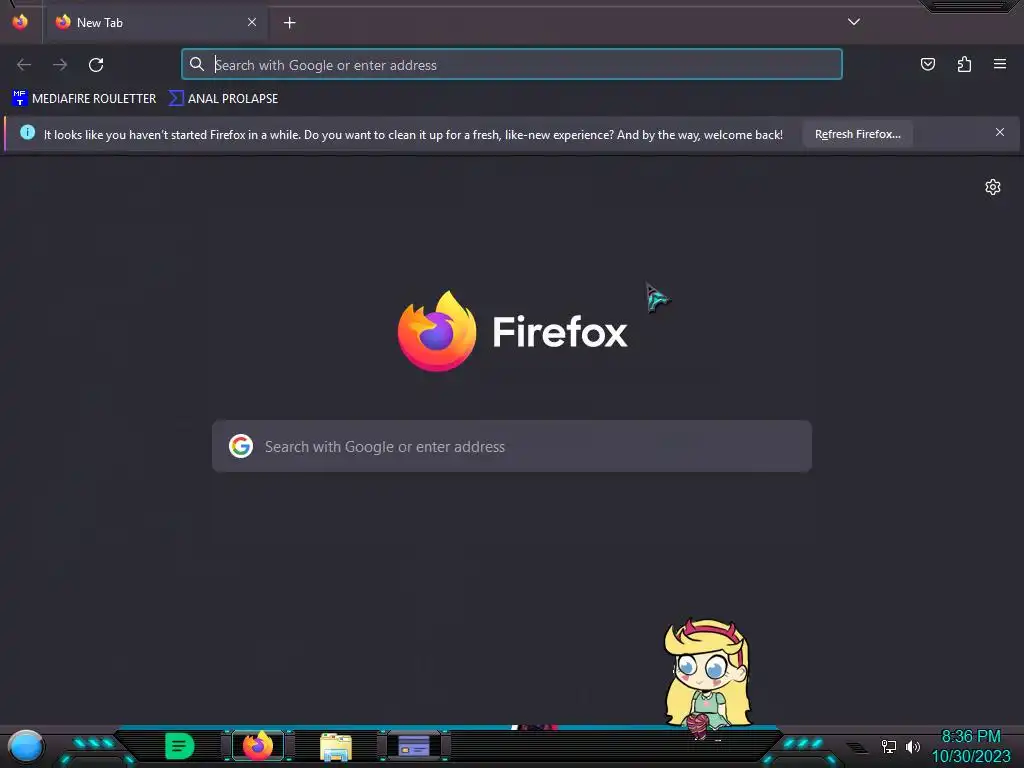The image size is (1024, 768).
Task: Expand the list all tabs chevron
Action: (x=854, y=22)
